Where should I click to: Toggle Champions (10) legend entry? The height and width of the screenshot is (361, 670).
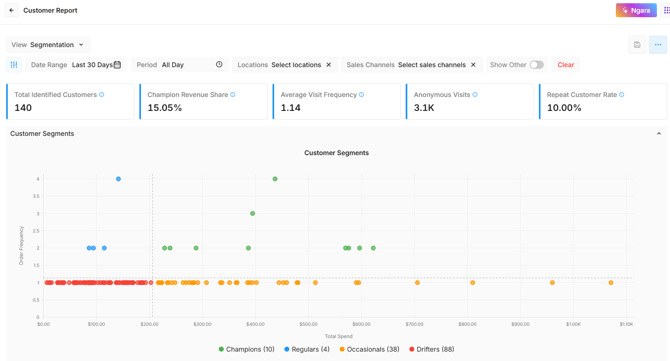click(247, 349)
